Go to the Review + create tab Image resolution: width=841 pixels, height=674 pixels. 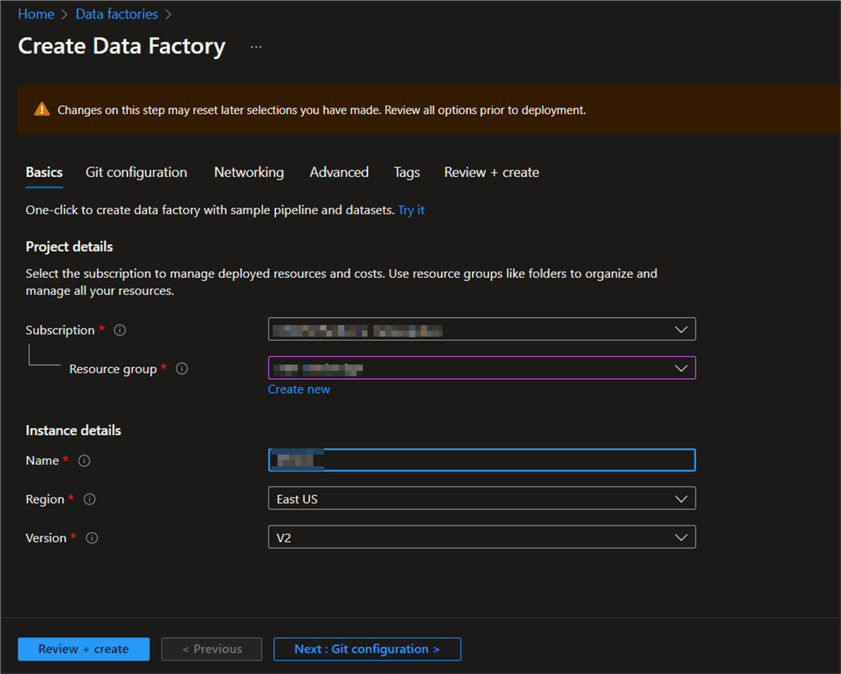(x=491, y=173)
